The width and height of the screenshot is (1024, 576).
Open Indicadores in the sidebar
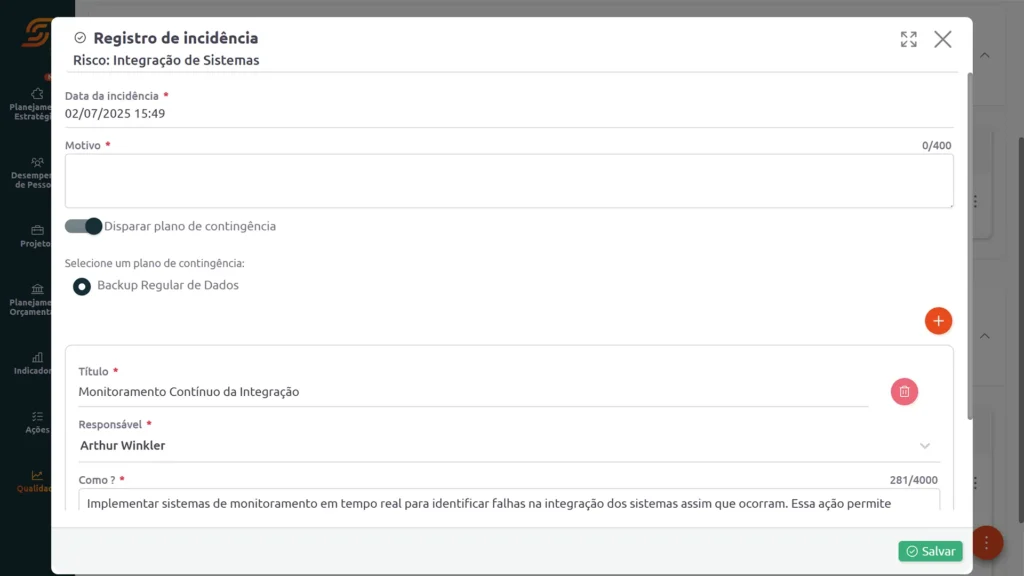click(33, 364)
